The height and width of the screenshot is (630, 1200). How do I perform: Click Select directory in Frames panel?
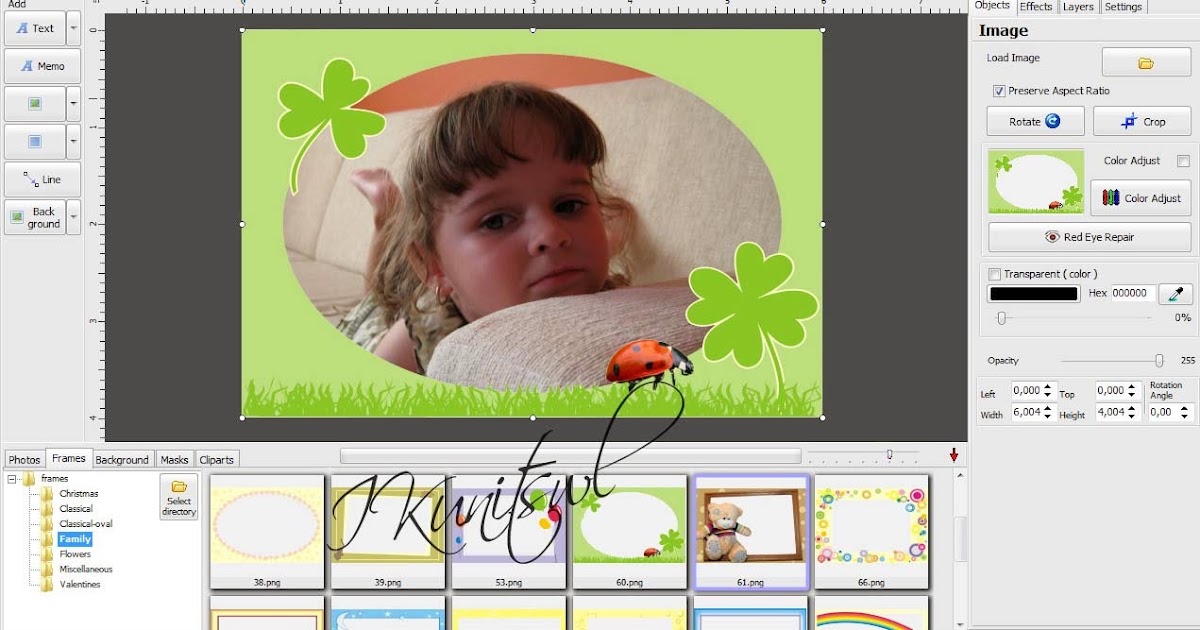[178, 497]
